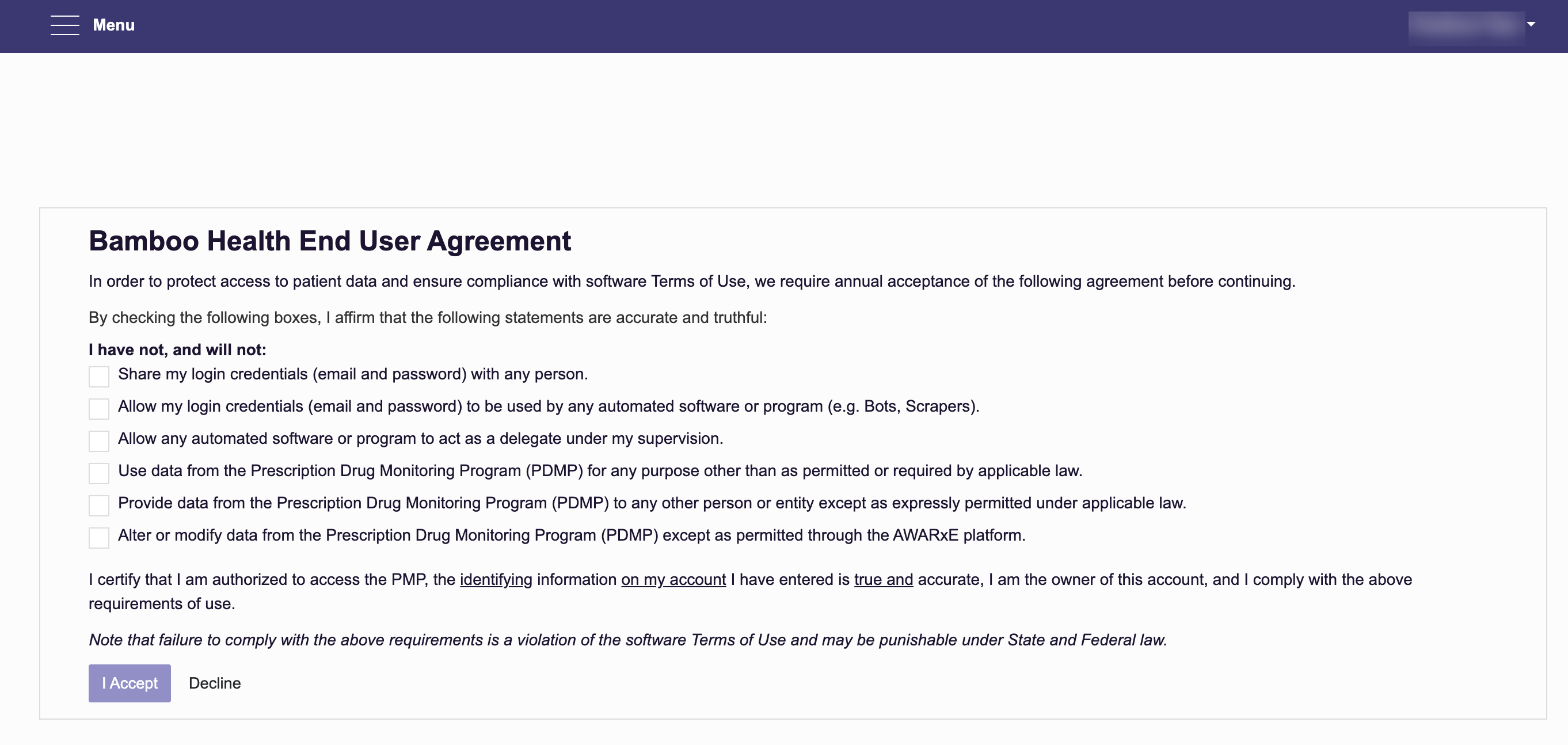The image size is (1568, 745).
Task: Click the italic Terms of Use note
Action: pyautogui.click(x=627, y=640)
